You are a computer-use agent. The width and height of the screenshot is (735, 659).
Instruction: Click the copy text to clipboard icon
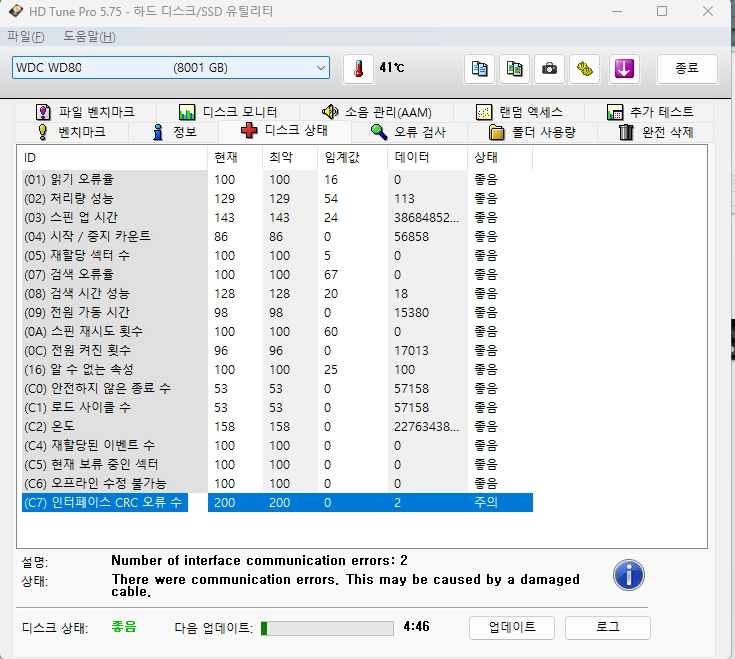pyautogui.click(x=479, y=69)
